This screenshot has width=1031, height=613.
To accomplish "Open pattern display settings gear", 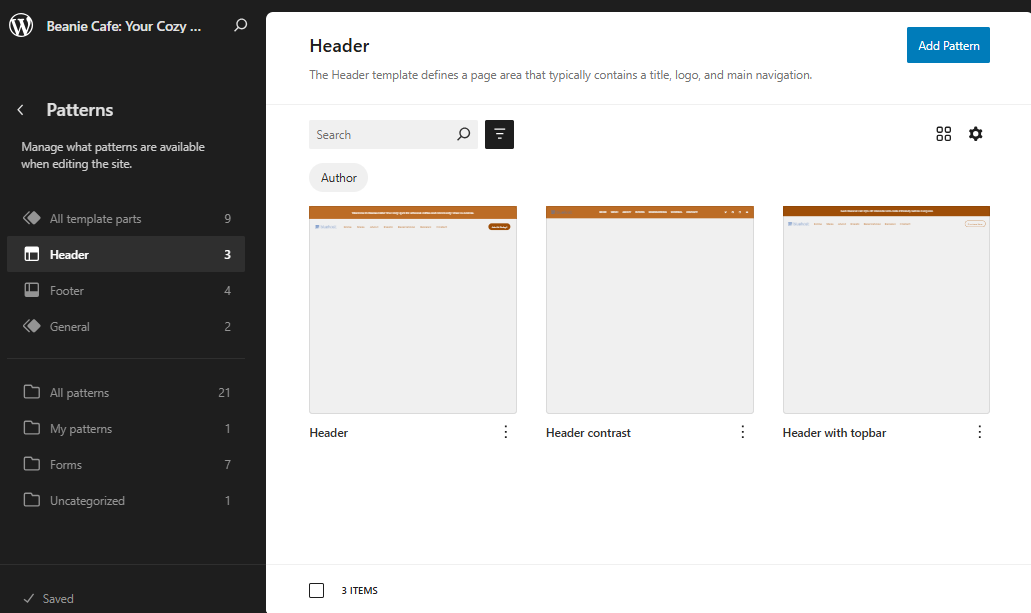I will point(975,133).
